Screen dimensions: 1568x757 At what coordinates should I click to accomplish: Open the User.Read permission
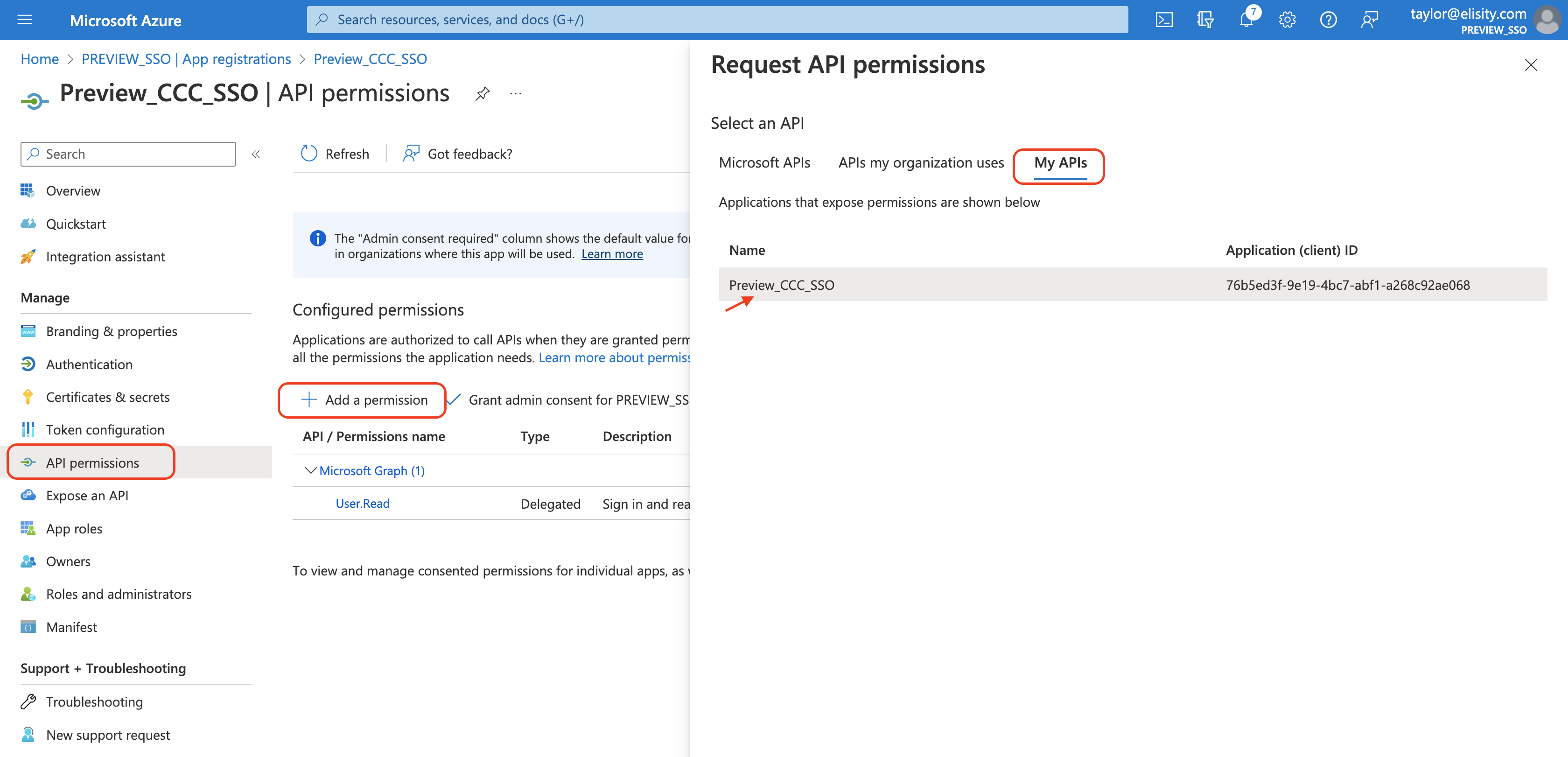(363, 503)
